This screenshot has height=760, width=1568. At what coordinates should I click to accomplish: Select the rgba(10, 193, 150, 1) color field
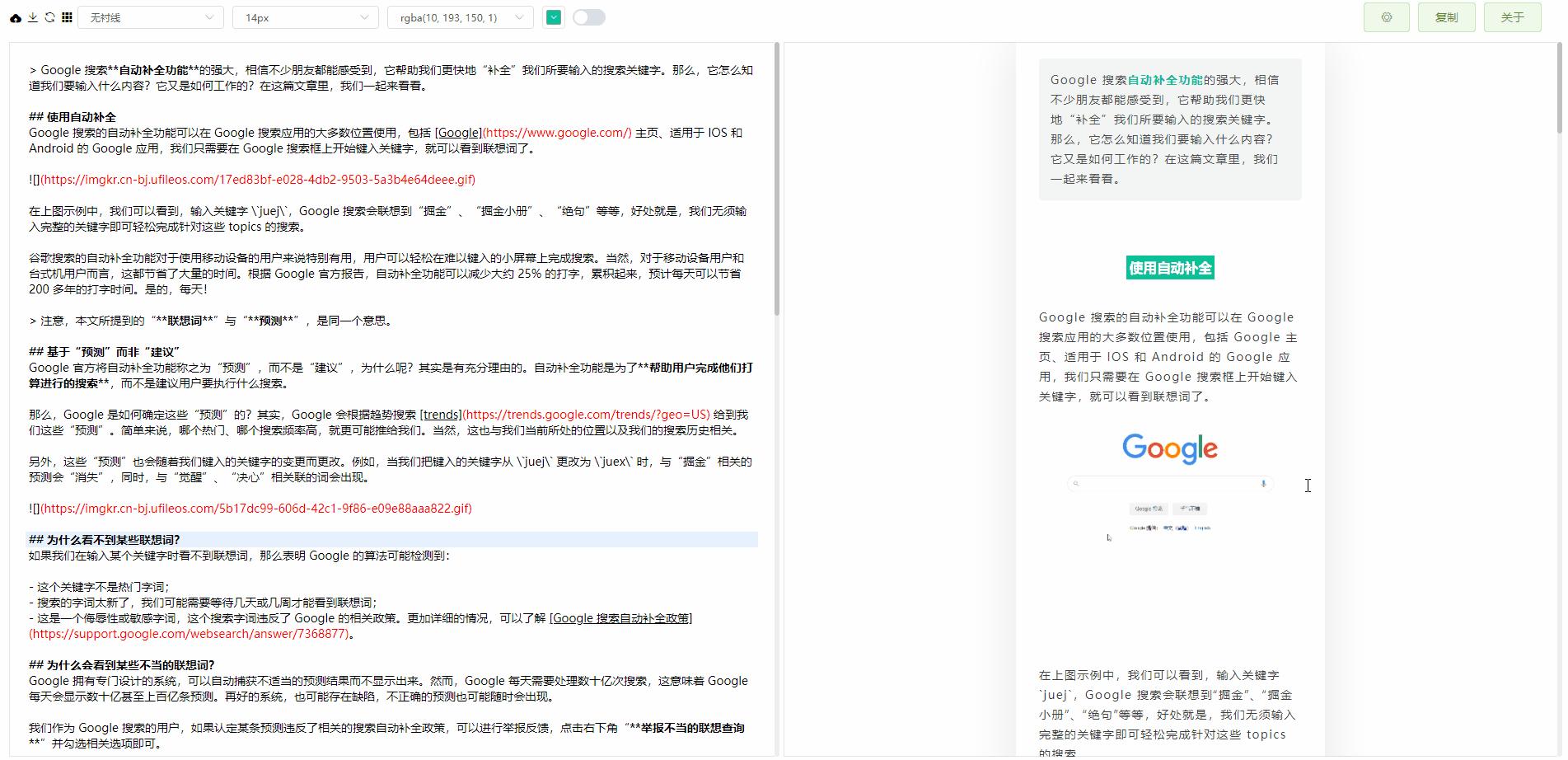pyautogui.click(x=449, y=16)
